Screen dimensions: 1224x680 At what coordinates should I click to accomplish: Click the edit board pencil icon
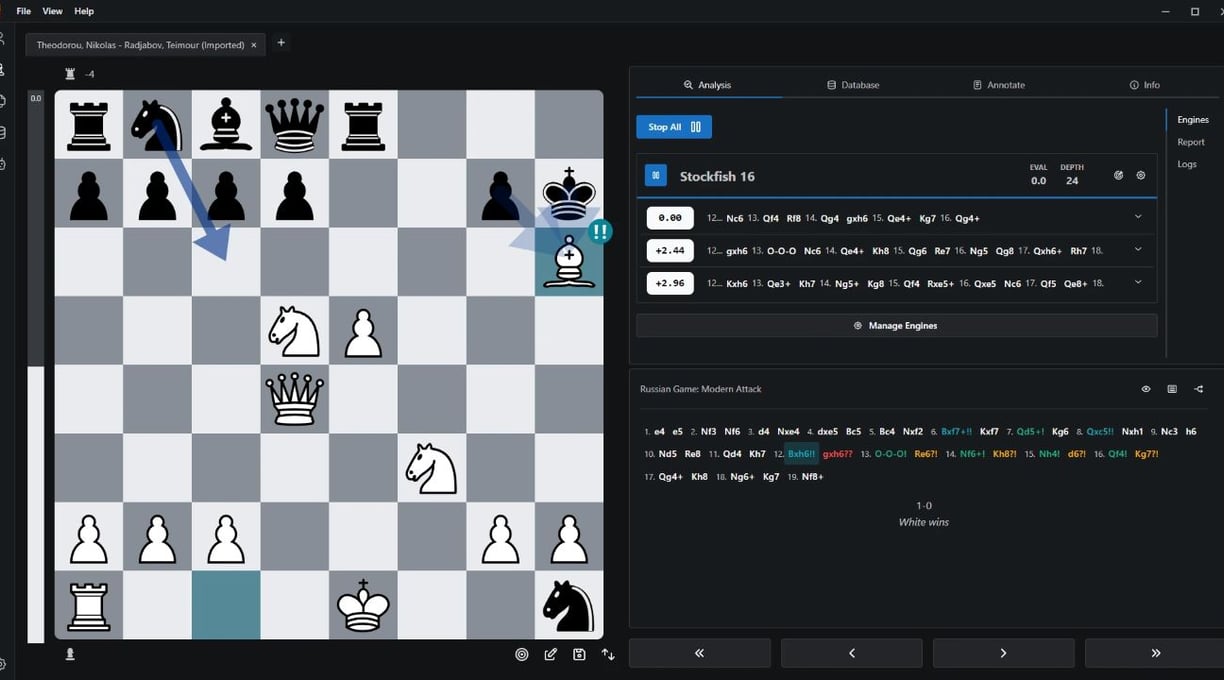tap(551, 654)
